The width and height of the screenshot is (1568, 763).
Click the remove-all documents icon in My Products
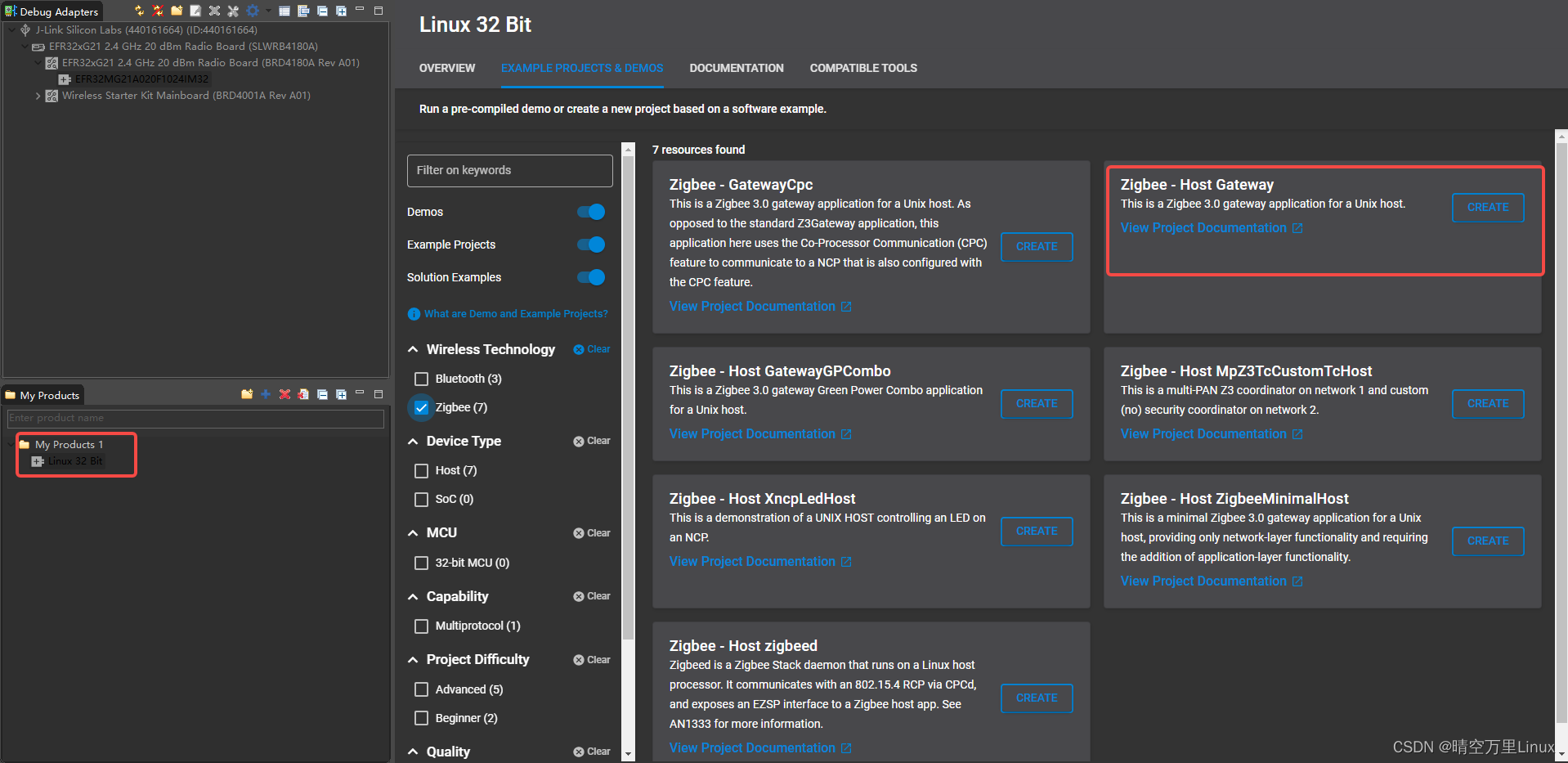tap(303, 394)
